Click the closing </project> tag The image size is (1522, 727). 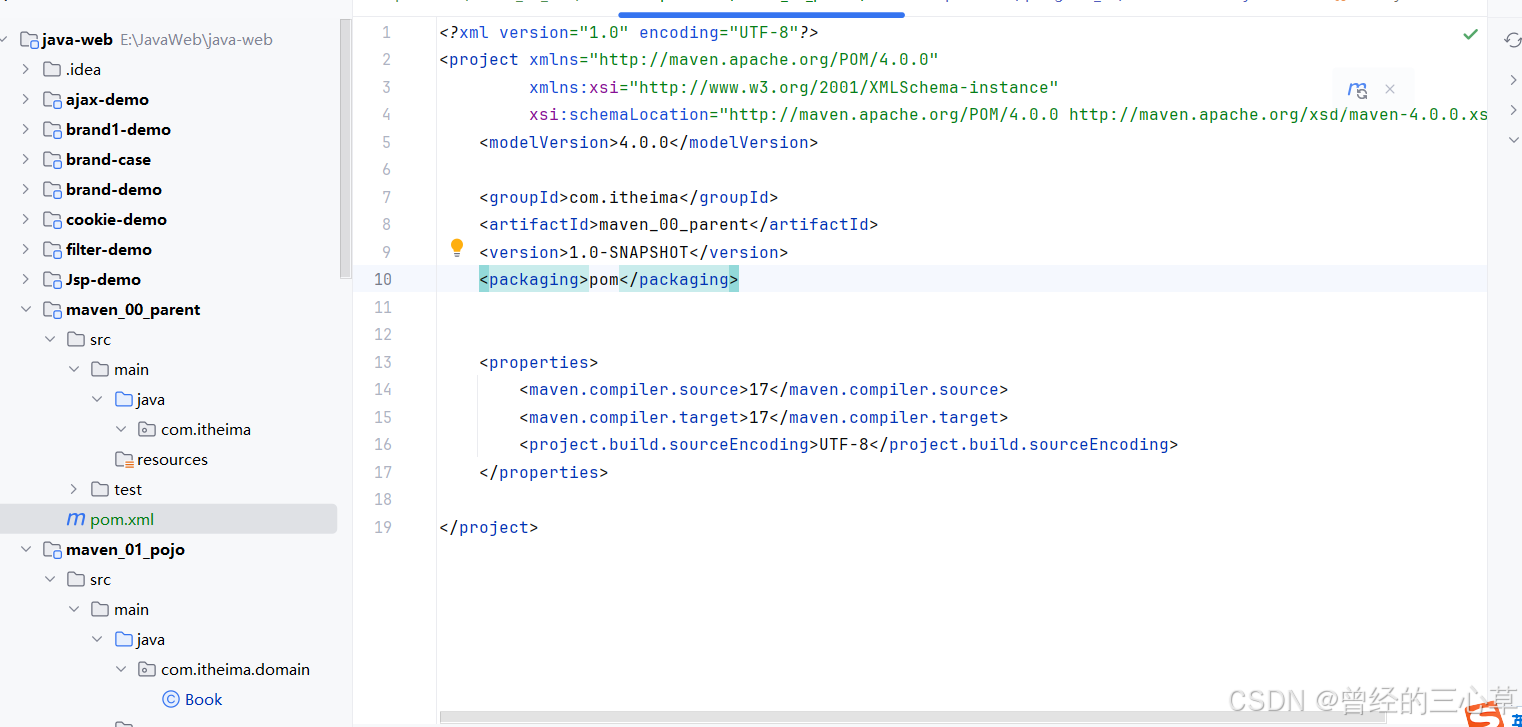(488, 527)
